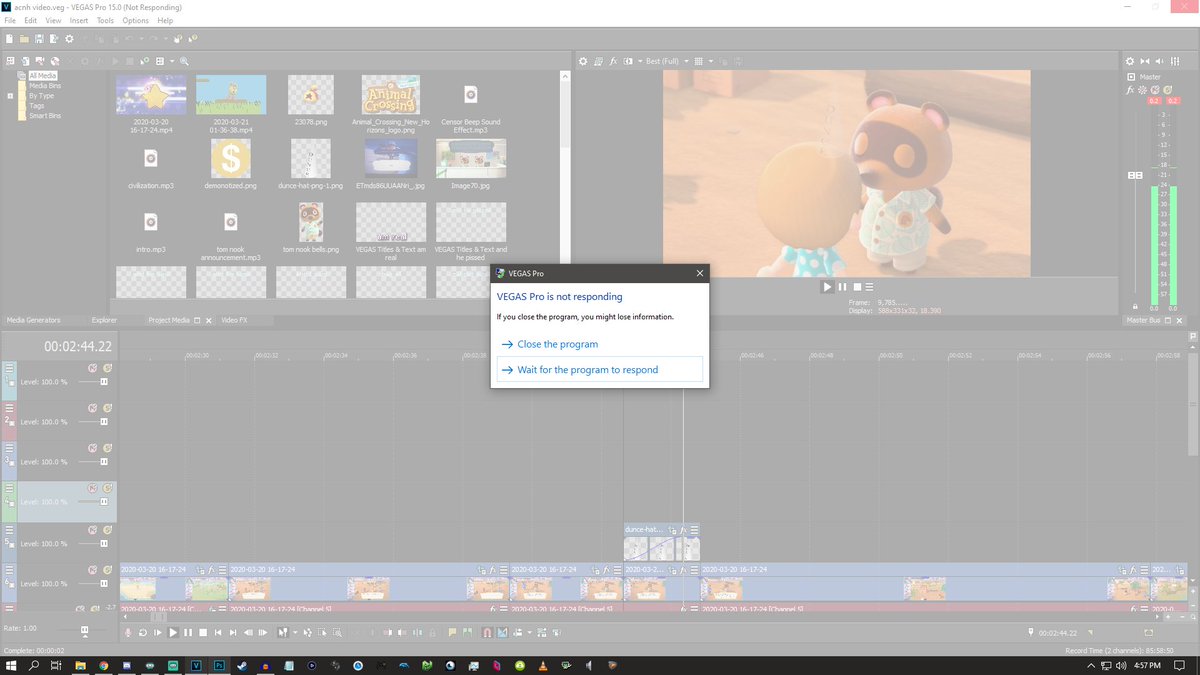Mute video track 5
The image size is (1200, 675).
93,530
